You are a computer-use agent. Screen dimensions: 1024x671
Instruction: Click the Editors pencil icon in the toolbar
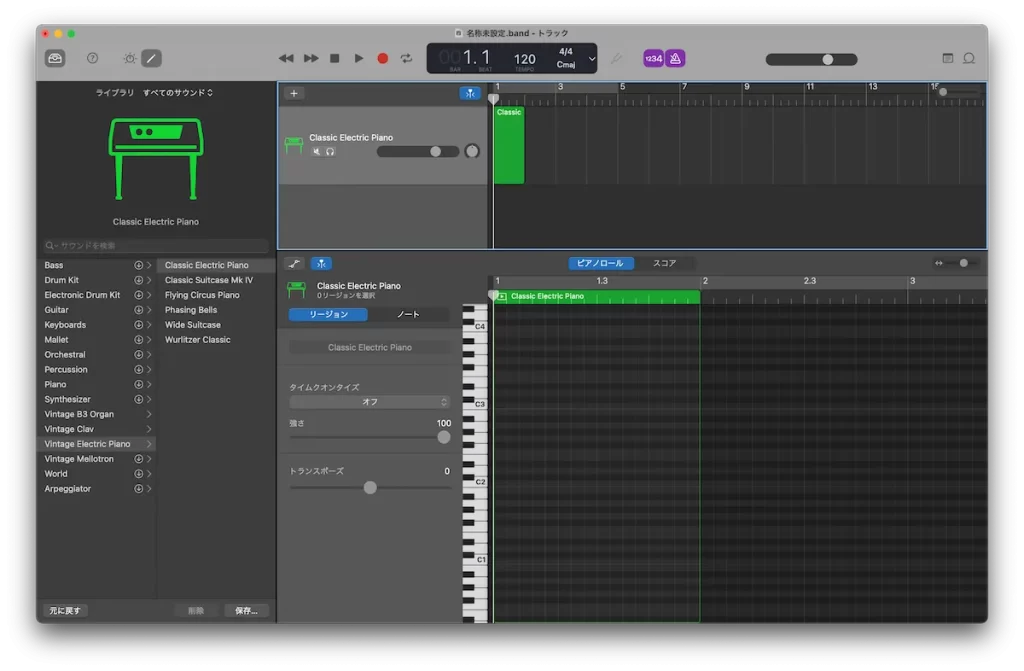point(151,59)
